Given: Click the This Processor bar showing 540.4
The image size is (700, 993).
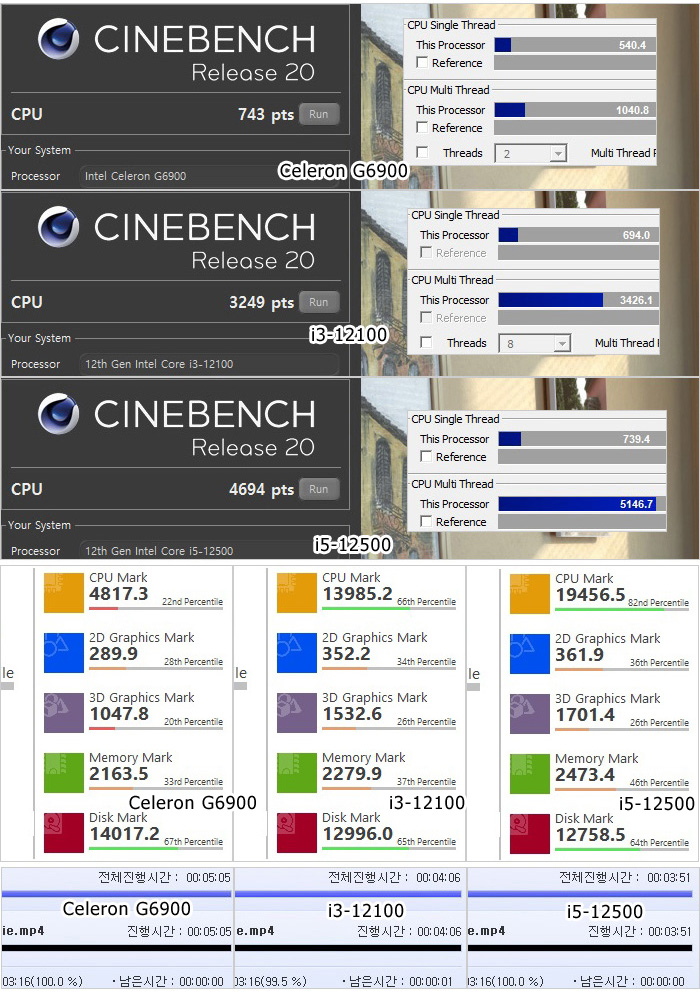Looking at the screenshot, I should click(x=575, y=45).
